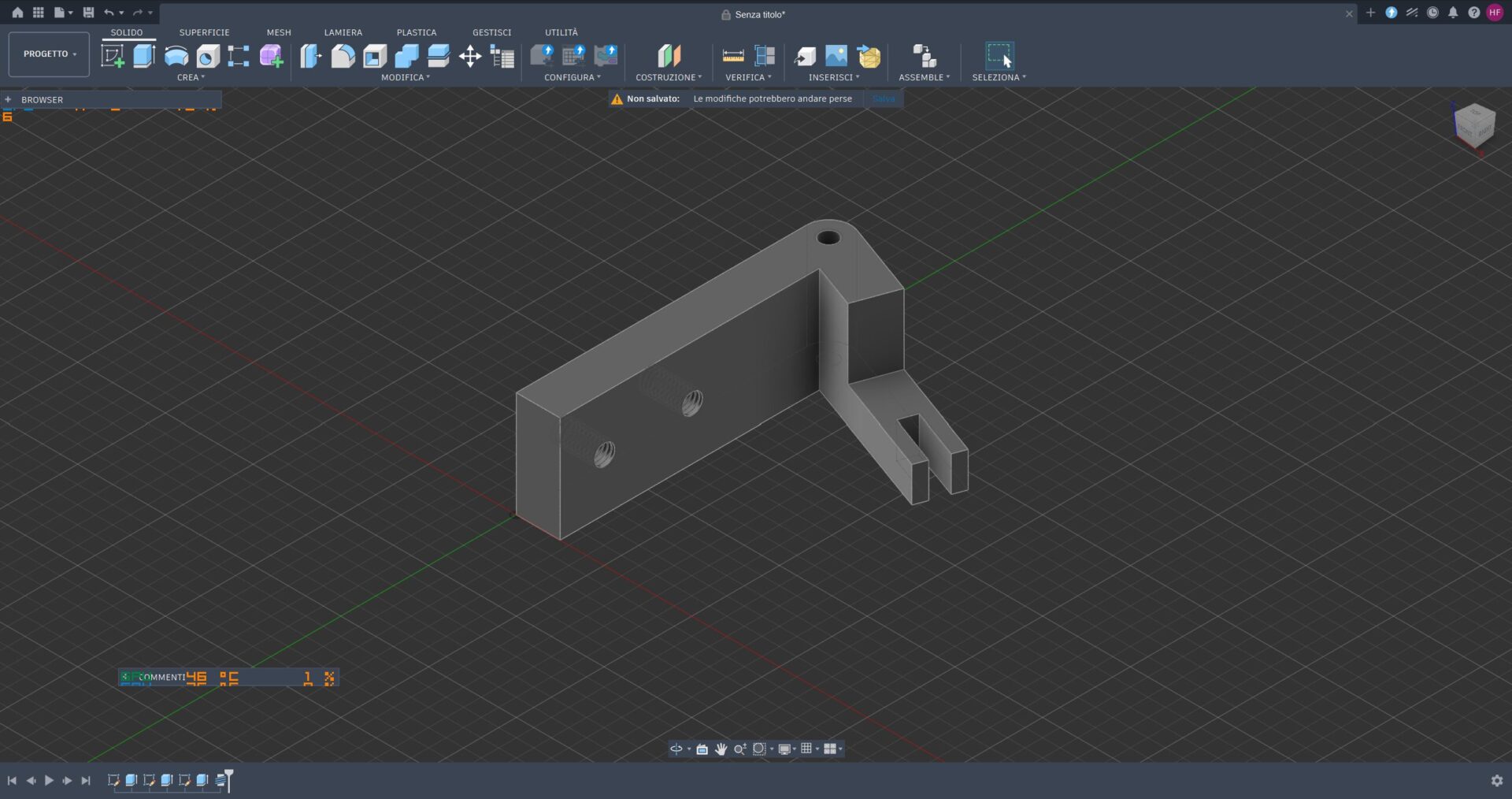The image size is (1512, 799).
Task: Switch to the SUPERFICIE tab
Action: pyautogui.click(x=204, y=32)
